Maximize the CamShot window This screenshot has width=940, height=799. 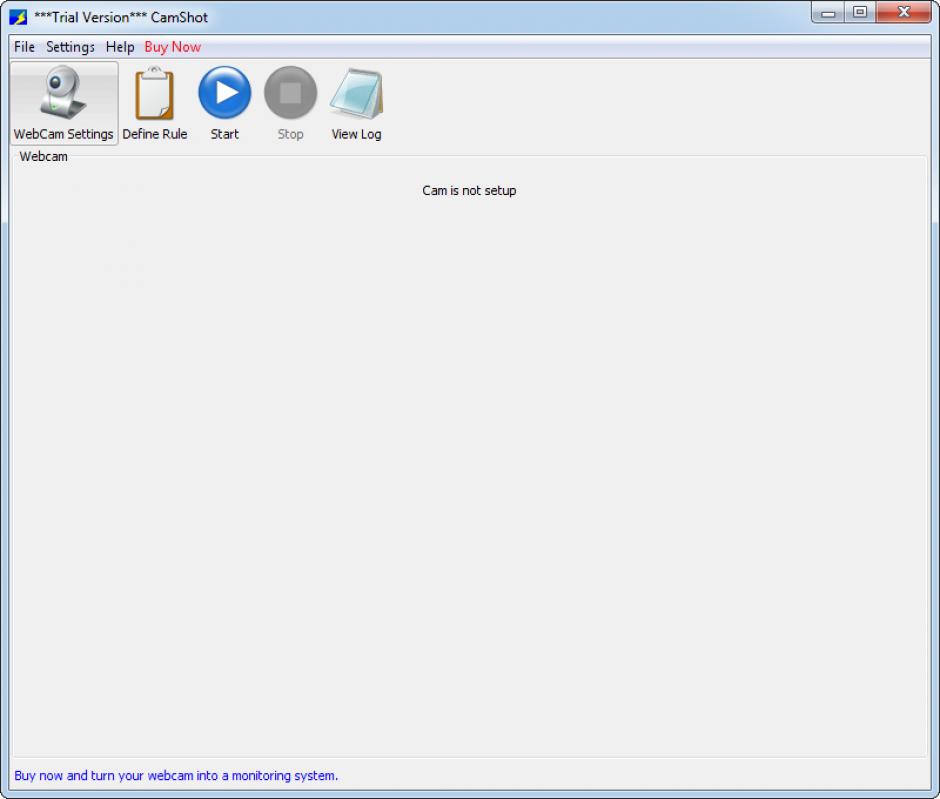pyautogui.click(x=860, y=13)
